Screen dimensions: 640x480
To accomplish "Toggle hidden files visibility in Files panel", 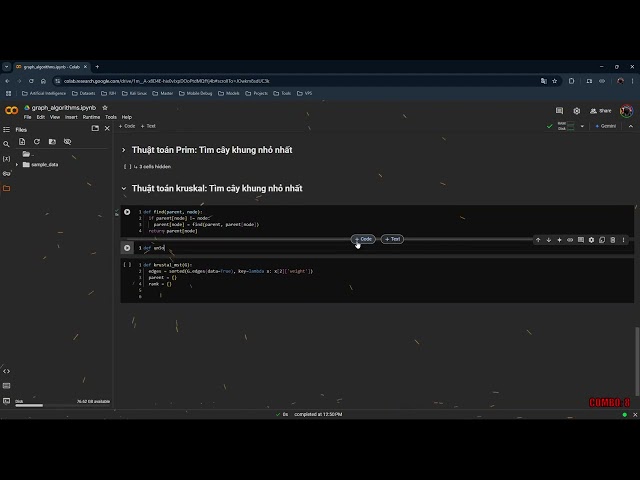I will 67,142.
